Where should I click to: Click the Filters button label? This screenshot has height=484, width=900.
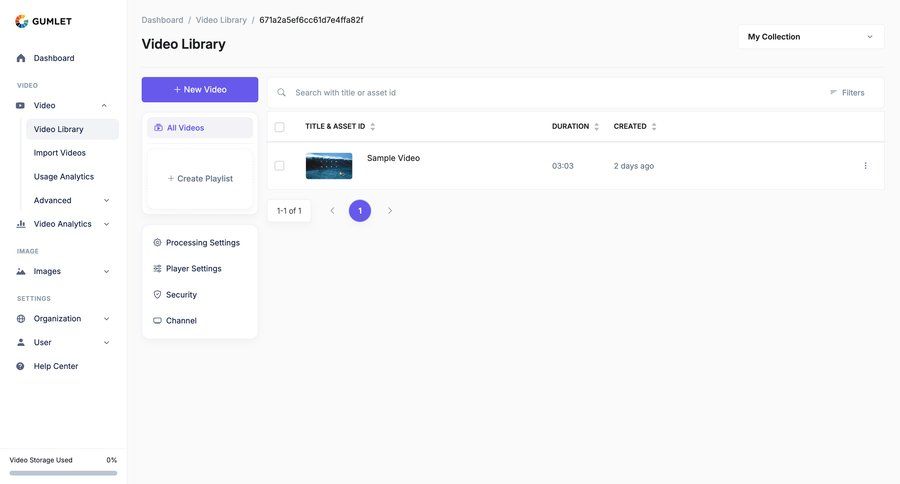tap(853, 92)
